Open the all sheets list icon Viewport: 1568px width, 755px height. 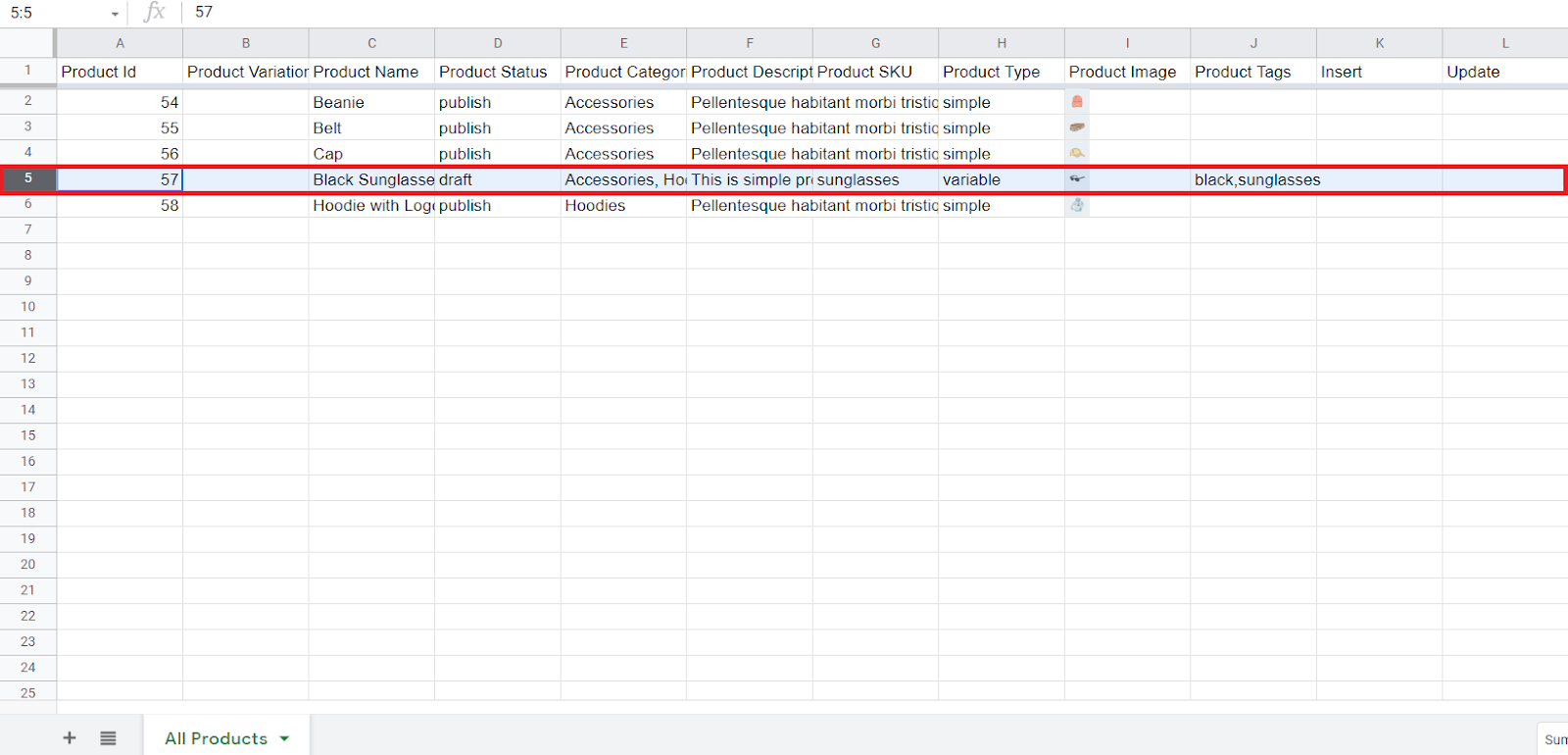coord(108,737)
